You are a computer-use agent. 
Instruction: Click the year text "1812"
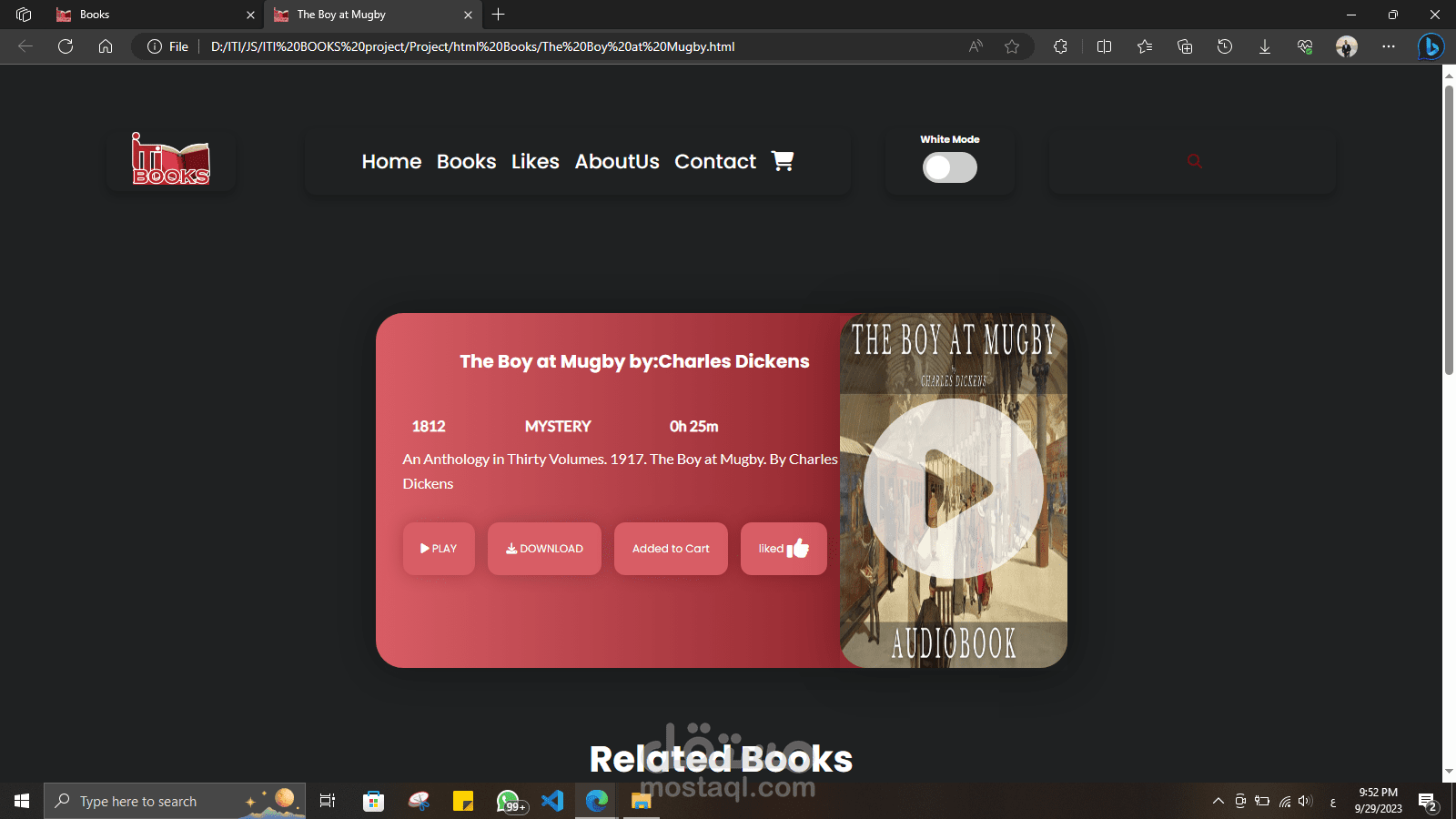click(429, 426)
